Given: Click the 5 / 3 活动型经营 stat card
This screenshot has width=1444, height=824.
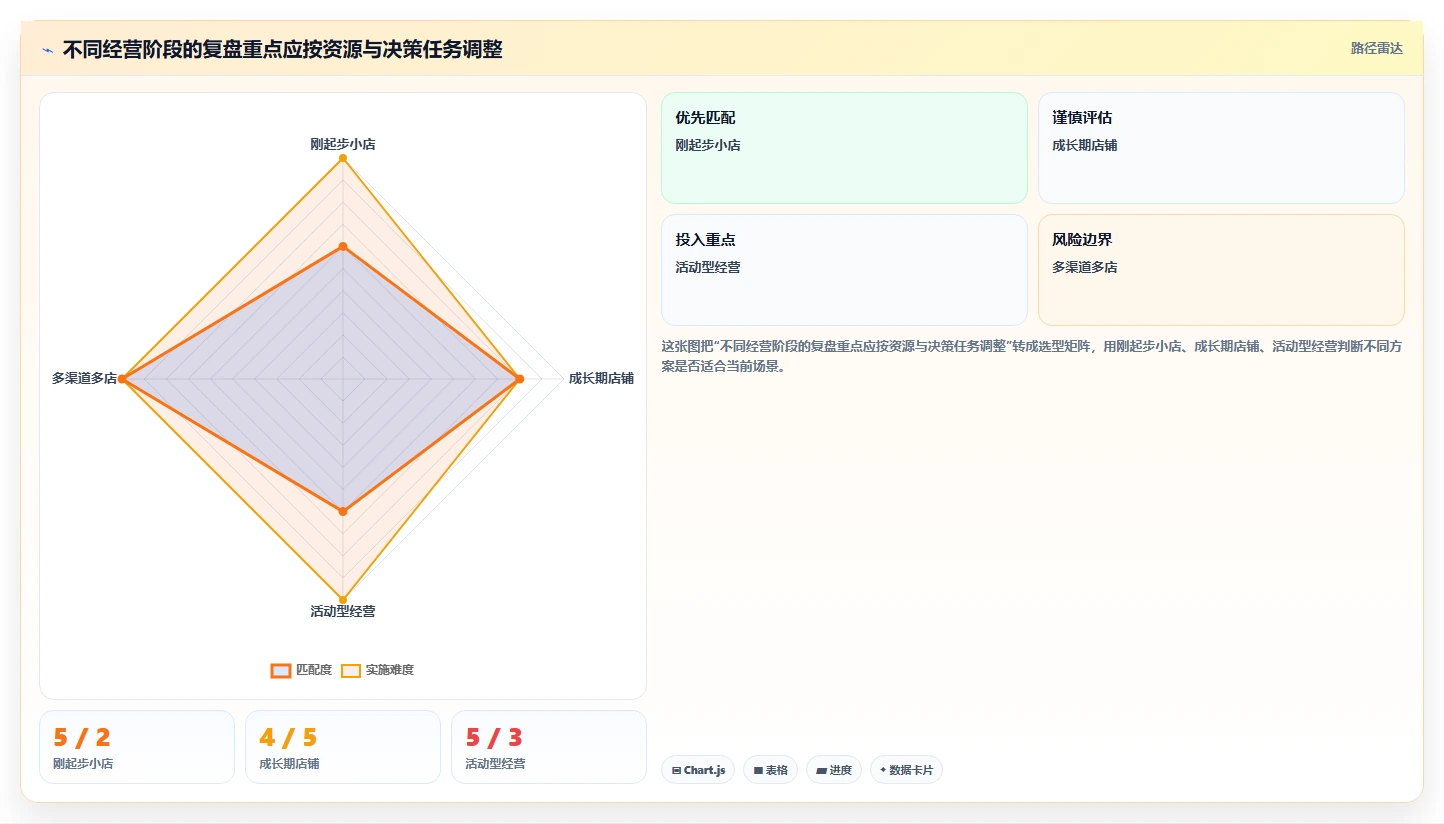Looking at the screenshot, I should click(549, 747).
